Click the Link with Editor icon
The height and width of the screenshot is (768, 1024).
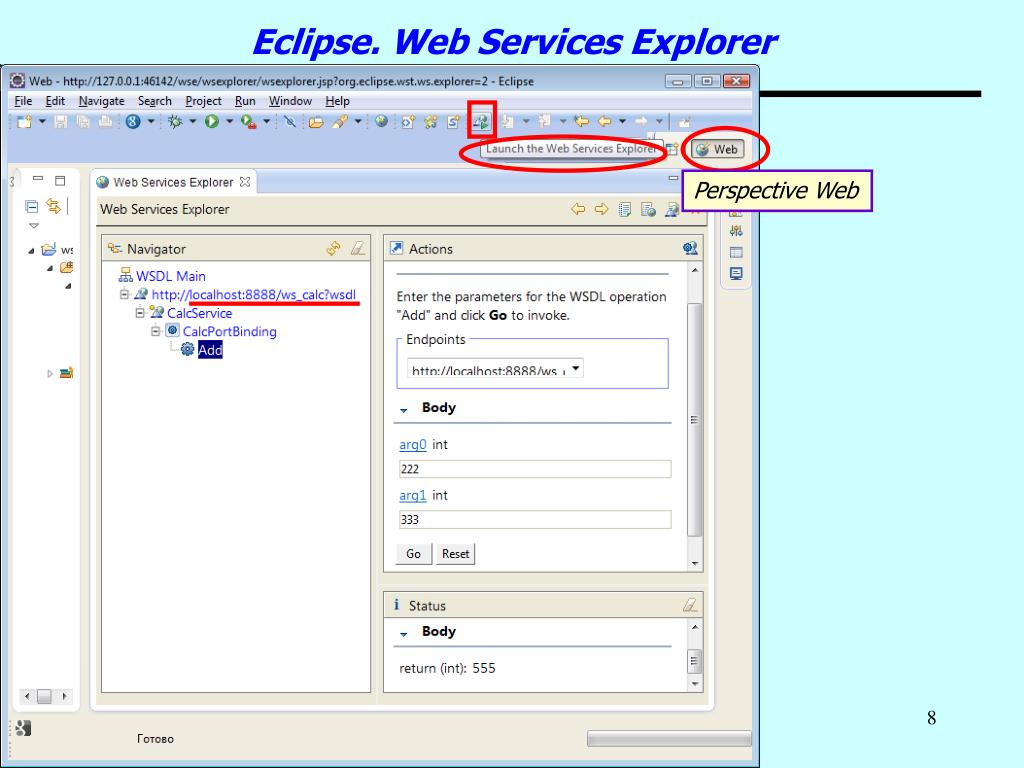(54, 207)
